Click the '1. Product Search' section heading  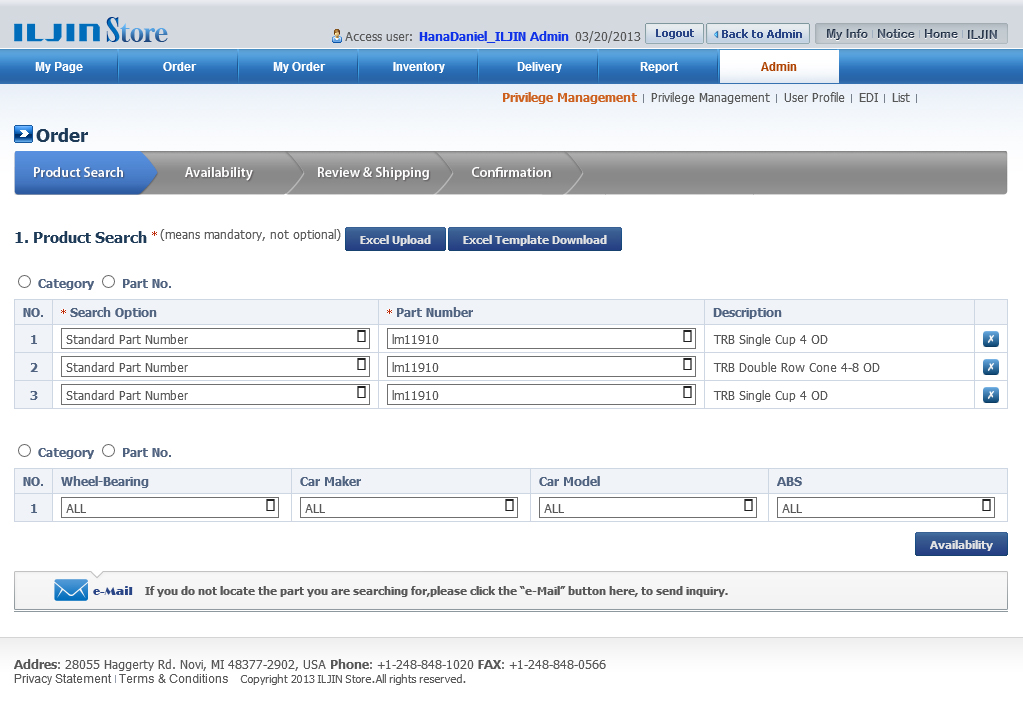pyautogui.click(x=80, y=238)
